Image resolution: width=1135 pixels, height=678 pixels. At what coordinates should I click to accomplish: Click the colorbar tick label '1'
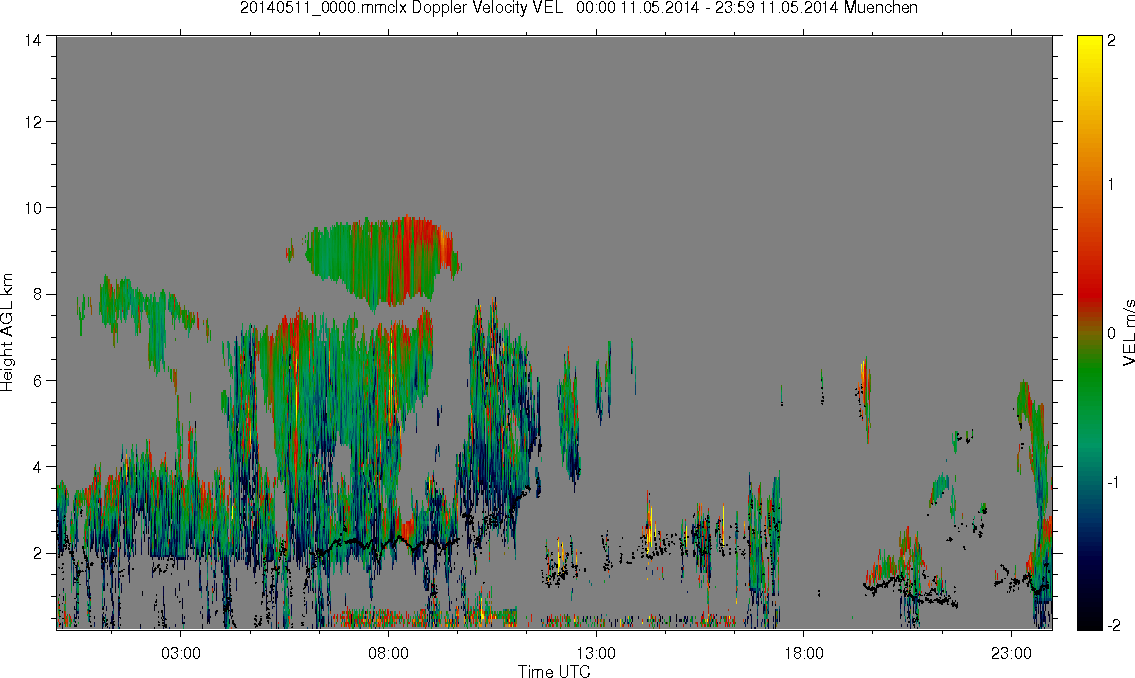coord(1112,184)
